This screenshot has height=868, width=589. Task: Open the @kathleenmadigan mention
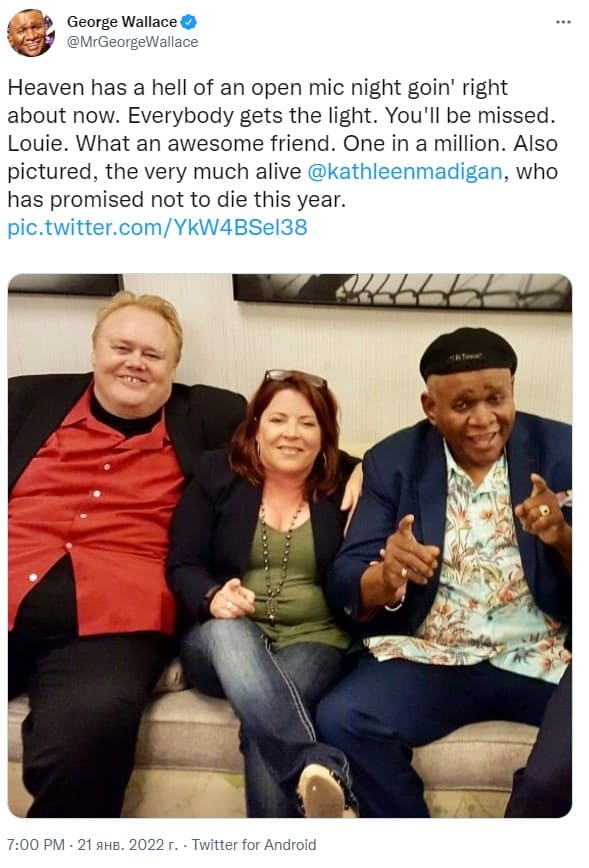tap(404, 172)
